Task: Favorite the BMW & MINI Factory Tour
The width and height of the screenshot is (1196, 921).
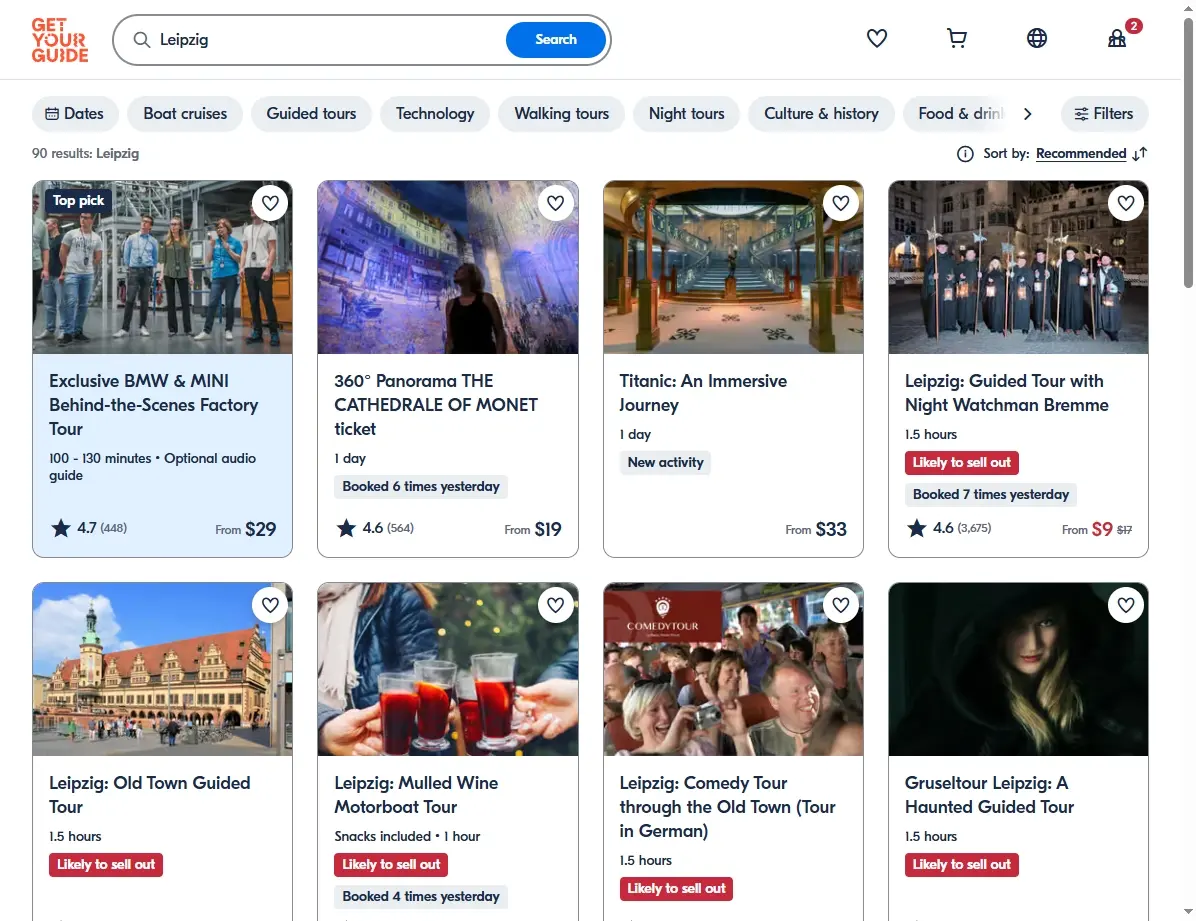Action: coord(270,203)
